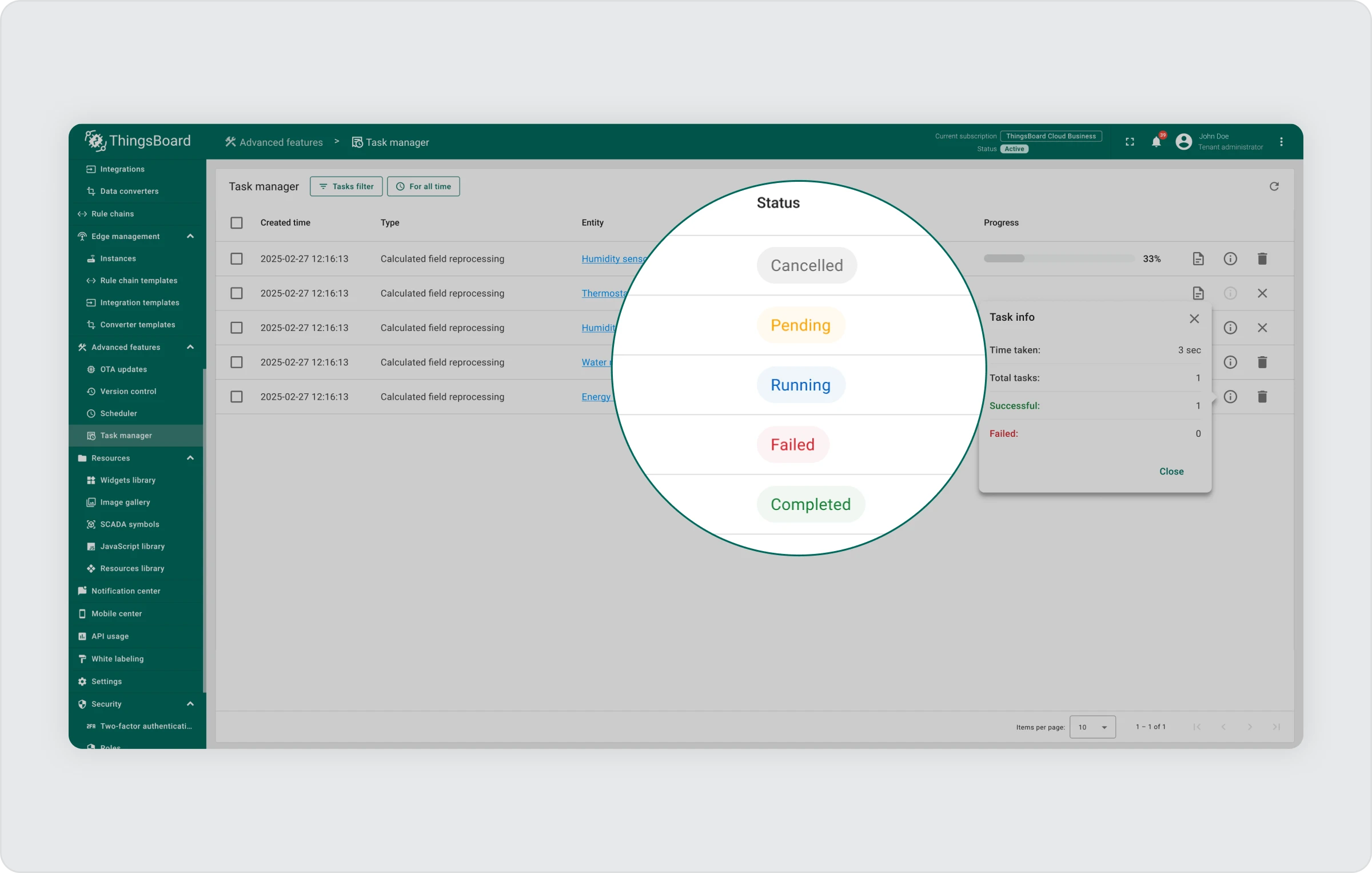Toggle fullscreen mode icon in header
Viewport: 1372px width, 873px height.
point(1130,142)
